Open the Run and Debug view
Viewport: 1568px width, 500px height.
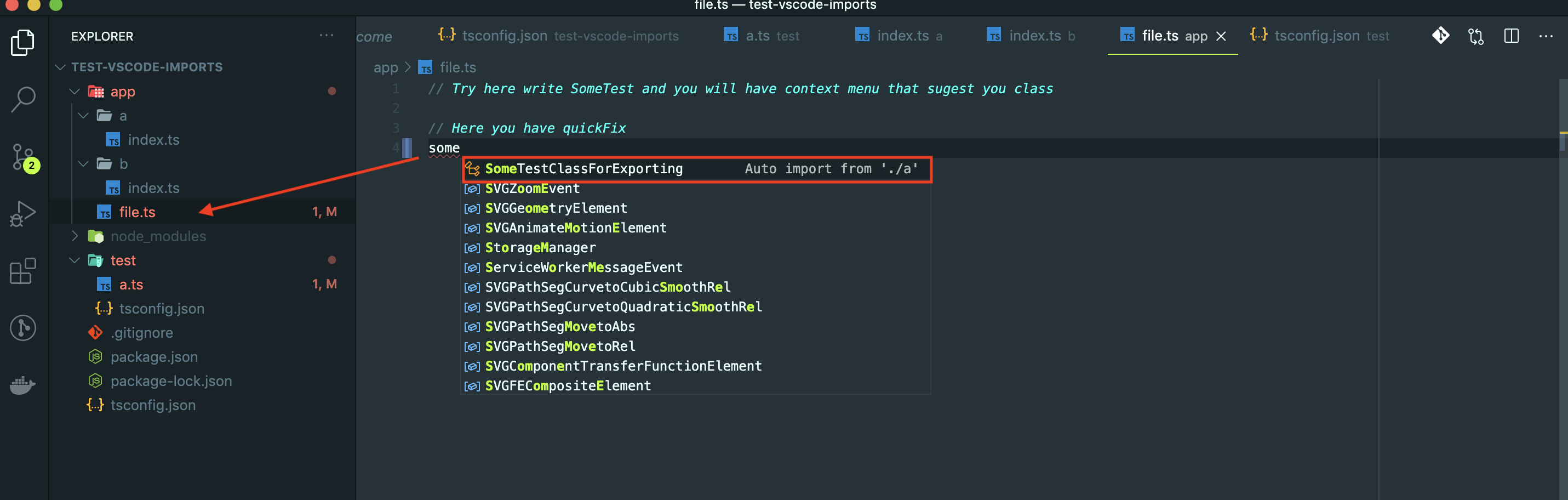click(23, 213)
